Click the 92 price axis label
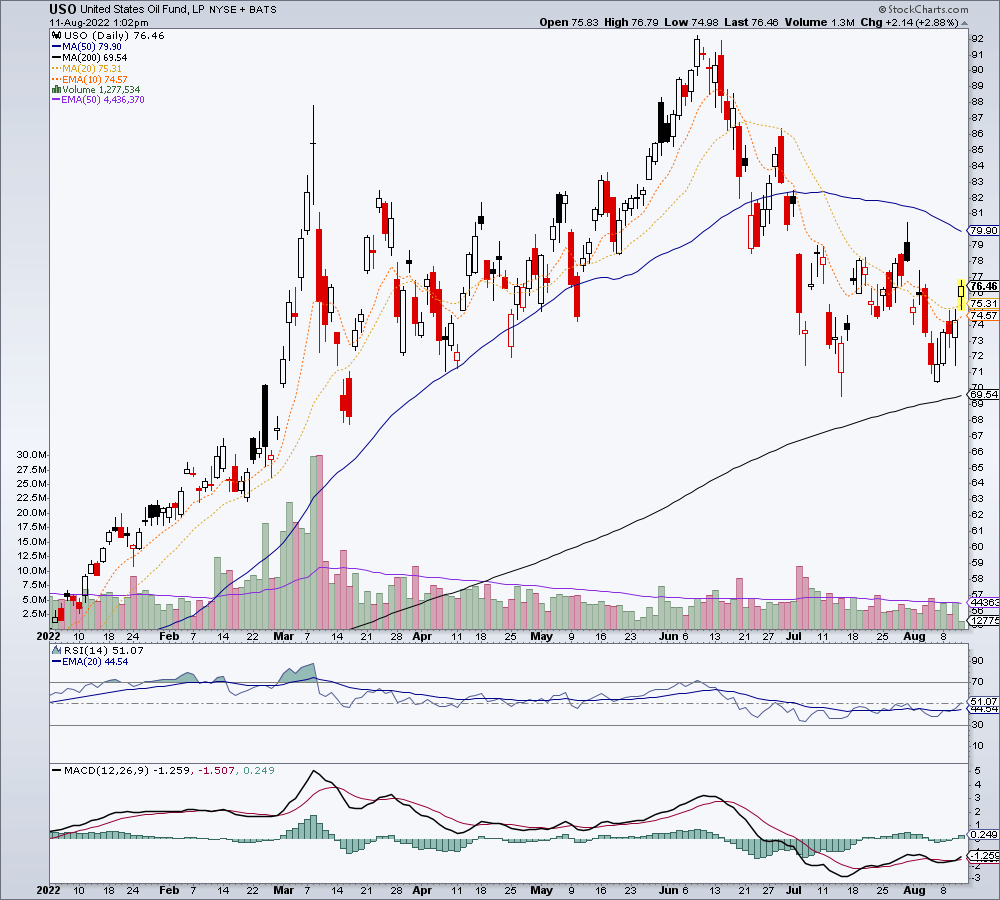1000x900 pixels. 977,38
